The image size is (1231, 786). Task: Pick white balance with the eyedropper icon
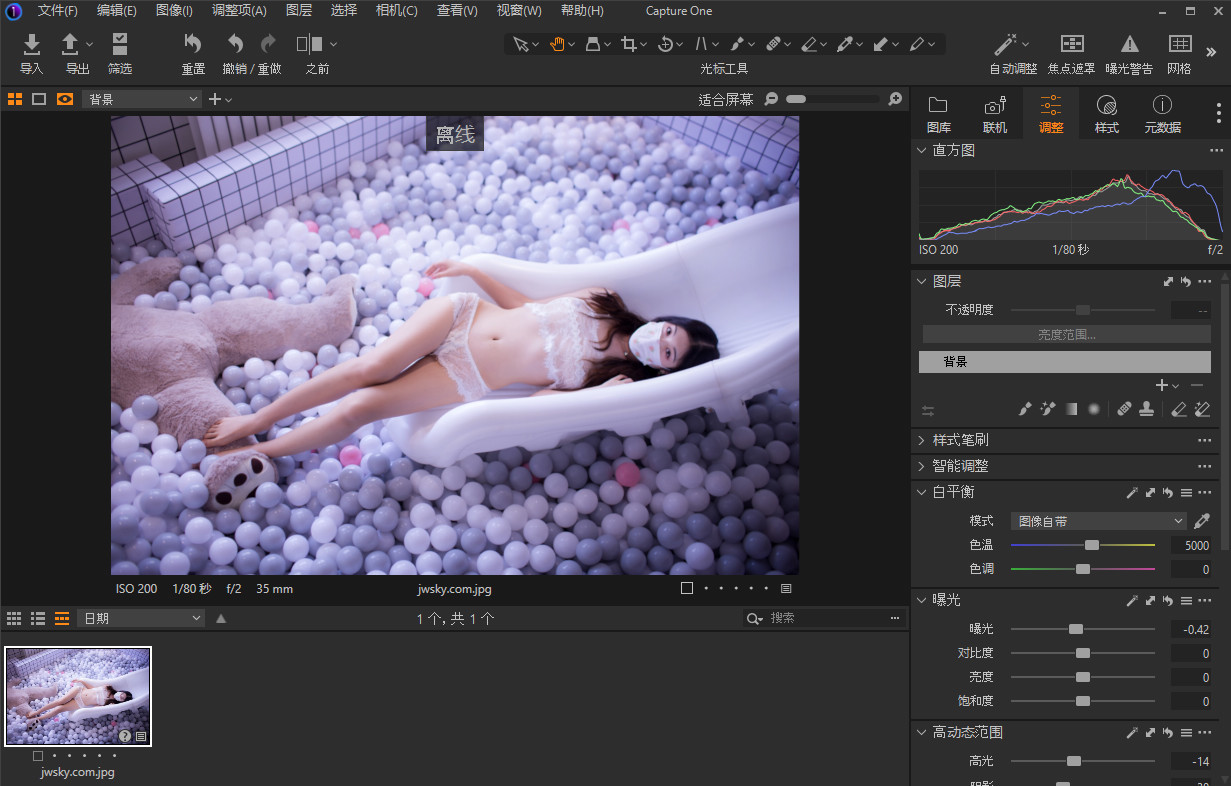(x=1202, y=520)
